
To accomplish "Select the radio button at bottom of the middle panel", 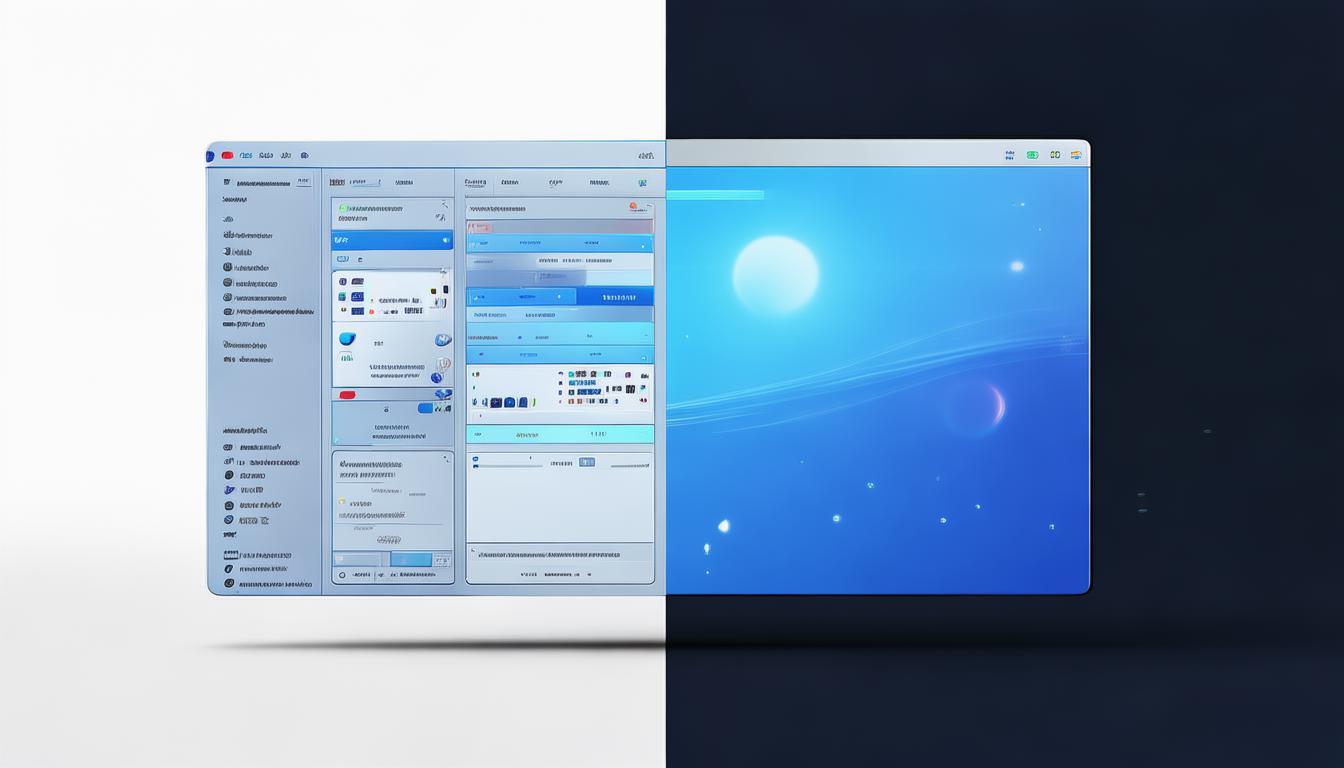I will point(342,575).
